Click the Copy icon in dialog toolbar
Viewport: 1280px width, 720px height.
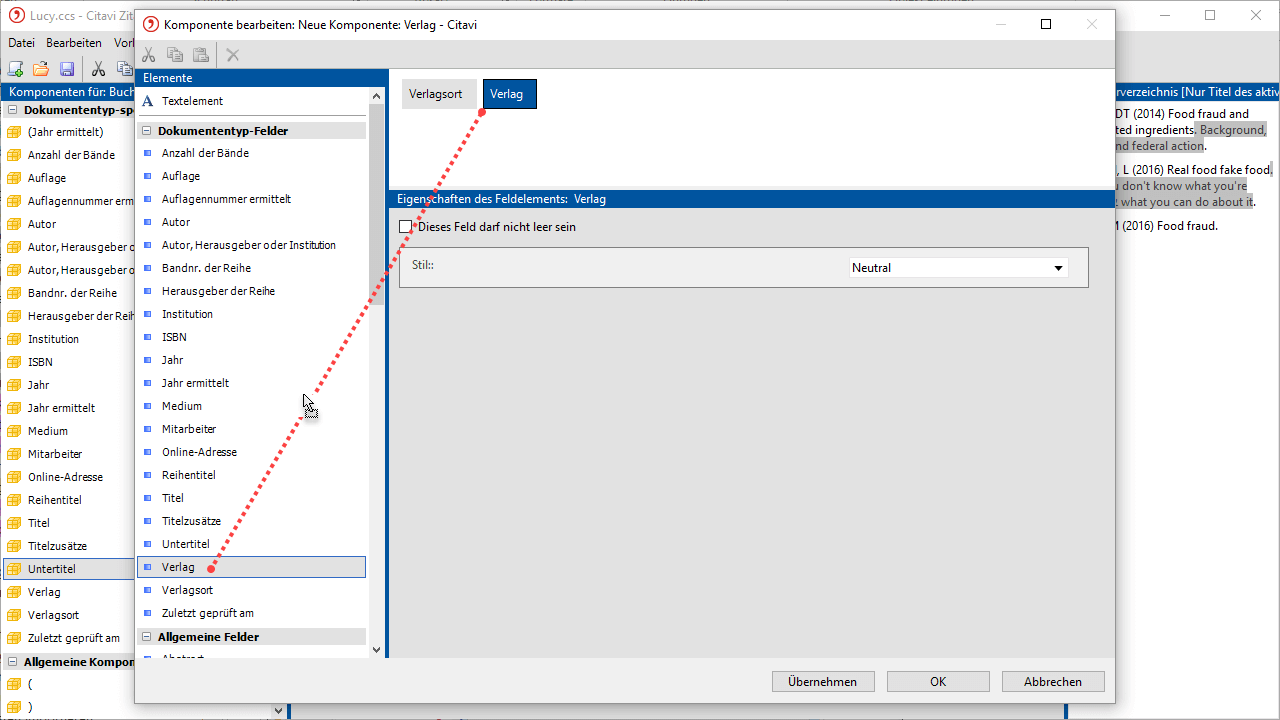tap(175, 55)
